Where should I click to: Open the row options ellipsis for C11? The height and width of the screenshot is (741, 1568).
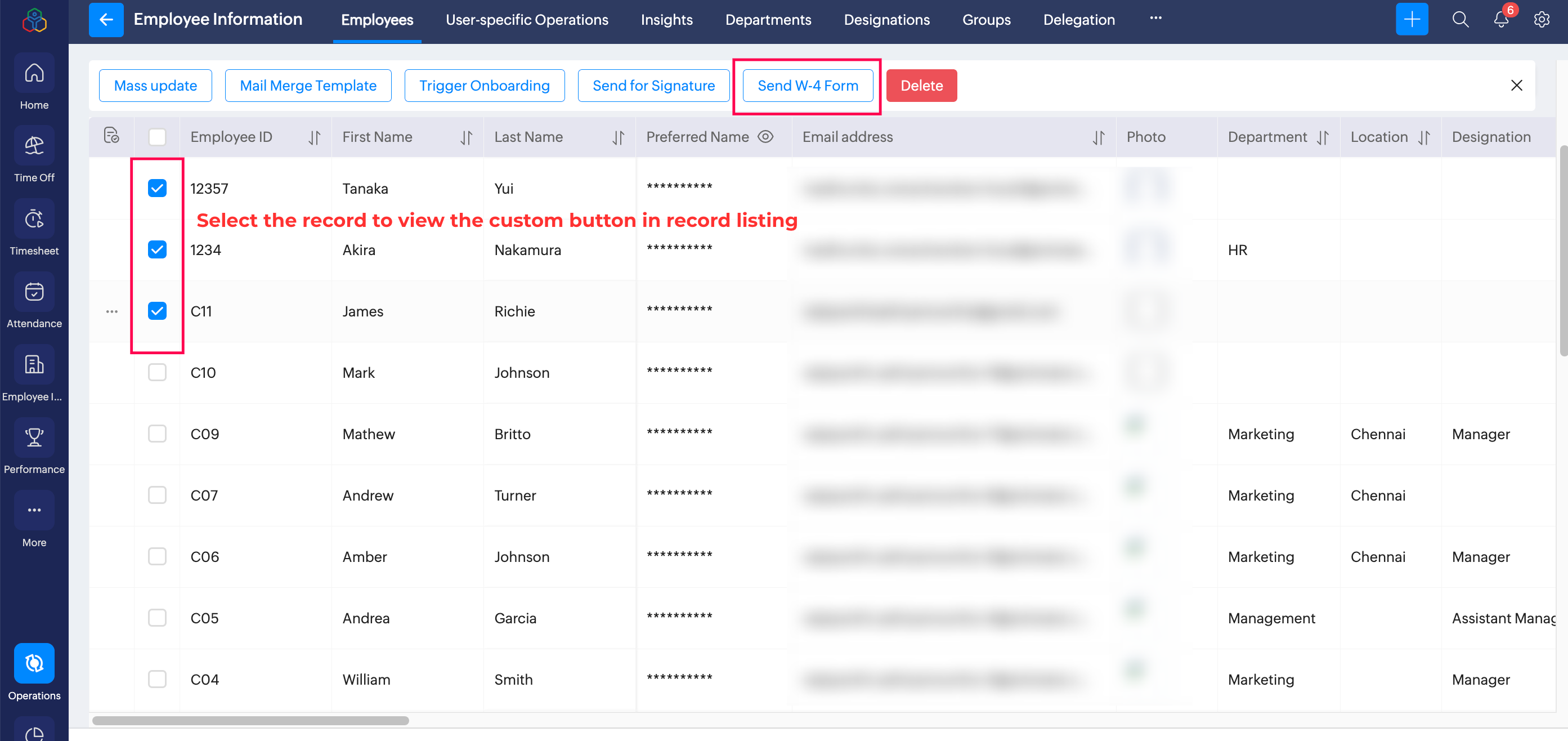[x=112, y=311]
